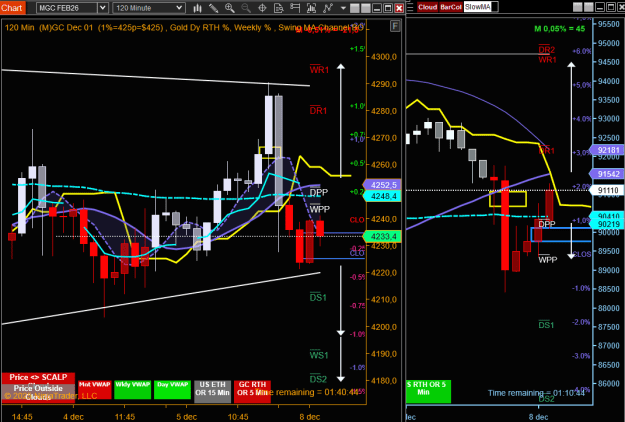Image resolution: width=625 pixels, height=422 pixels.
Task: Click the Price <> SCALP status button
Action: point(38,377)
